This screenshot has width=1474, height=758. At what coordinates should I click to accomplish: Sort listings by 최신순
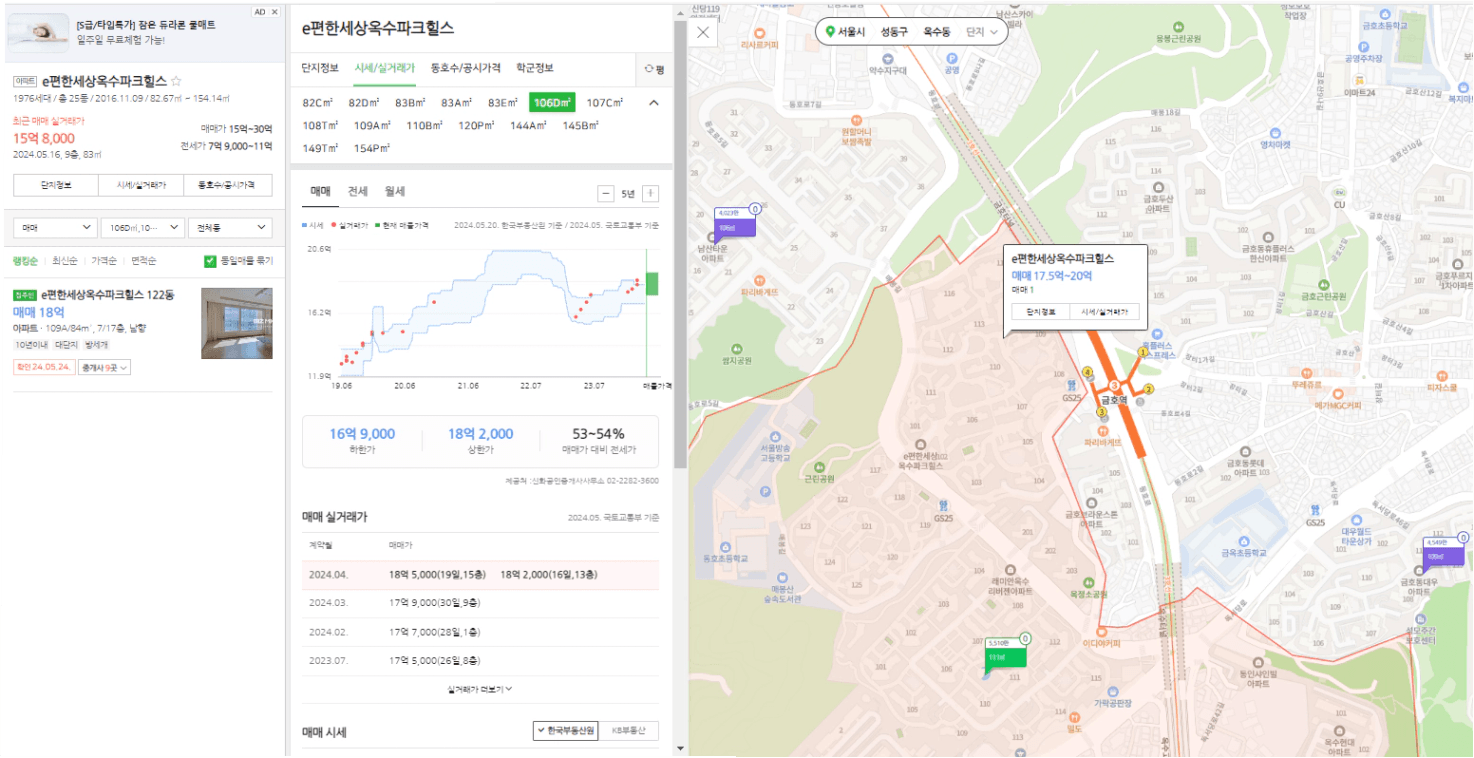tap(65, 261)
